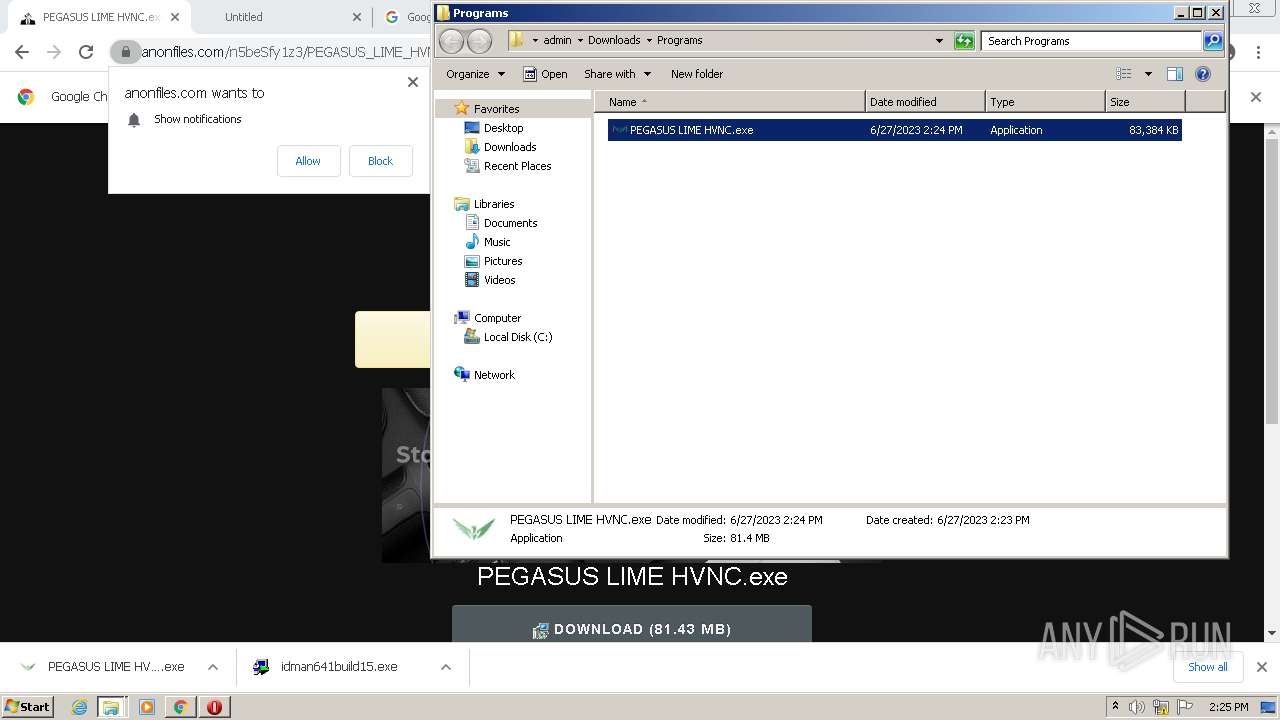Open Windows Explorer taskbar icon
The image size is (1280, 720).
[x=111, y=707]
